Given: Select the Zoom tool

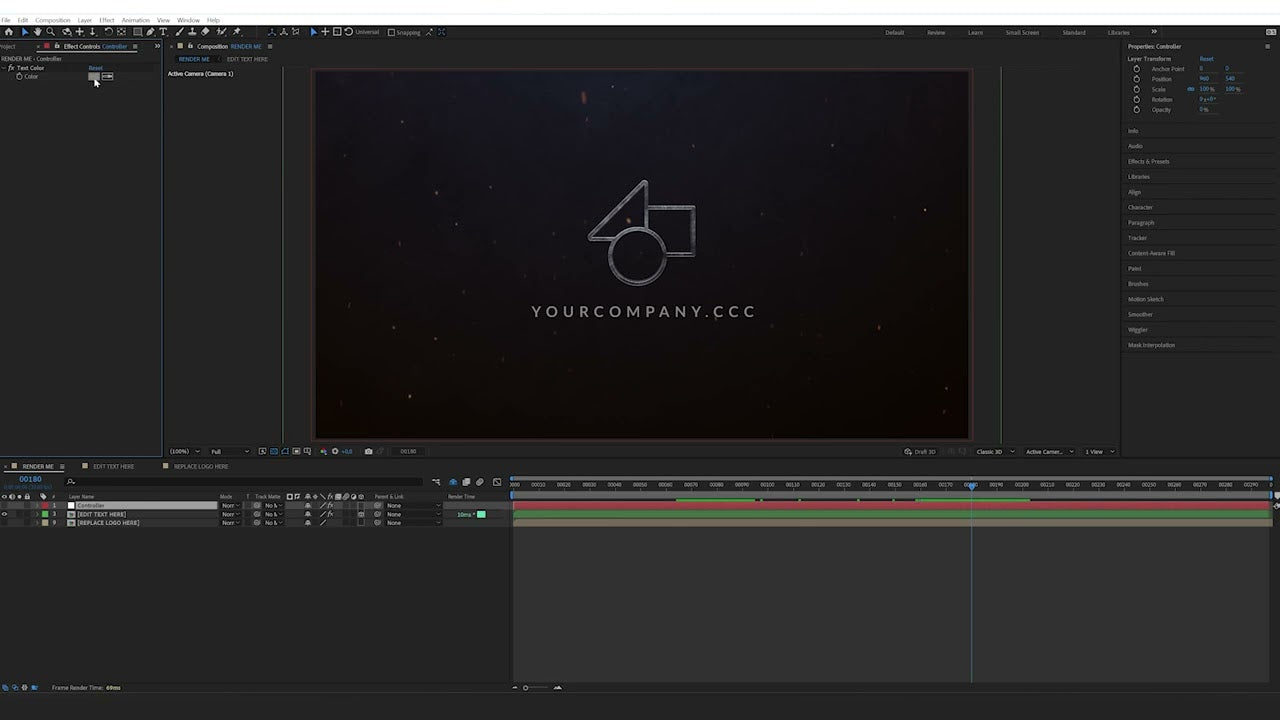Looking at the screenshot, I should pyautogui.click(x=51, y=32).
